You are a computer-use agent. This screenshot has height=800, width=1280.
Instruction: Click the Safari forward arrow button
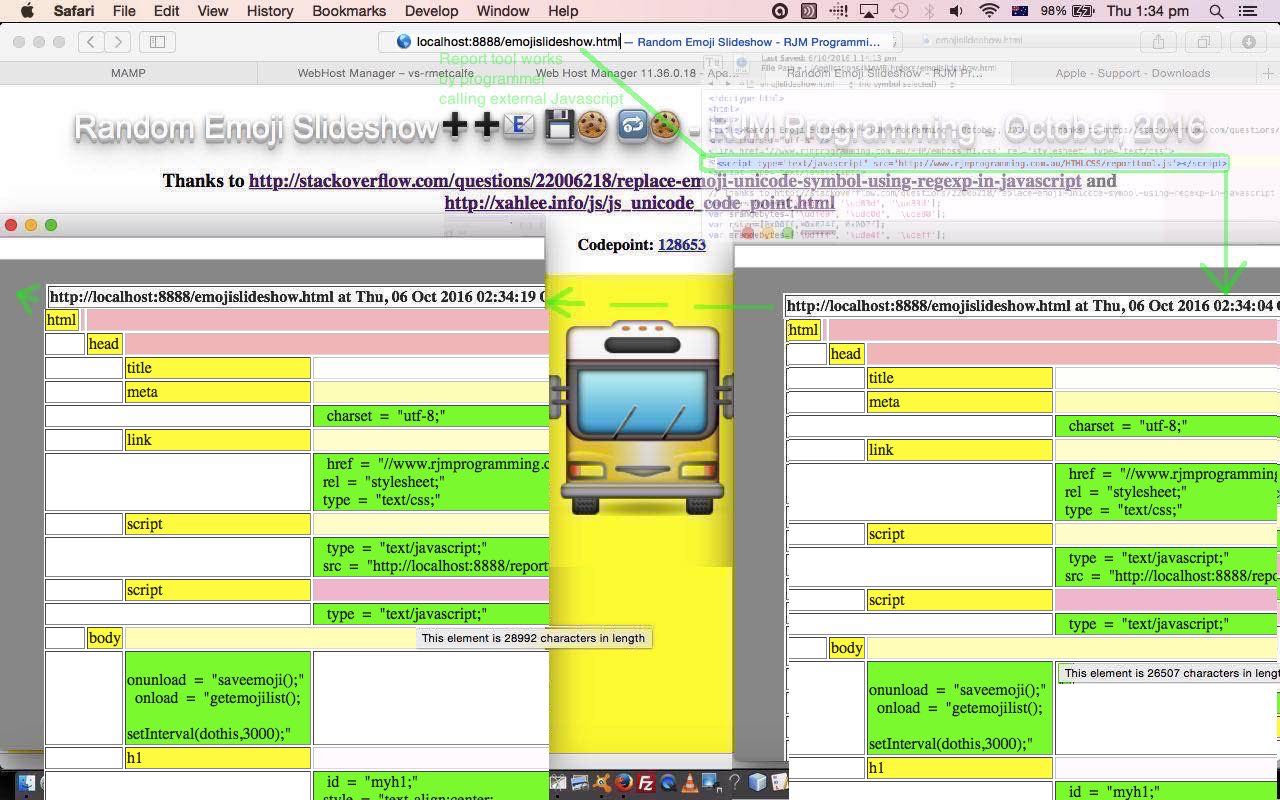click(118, 42)
